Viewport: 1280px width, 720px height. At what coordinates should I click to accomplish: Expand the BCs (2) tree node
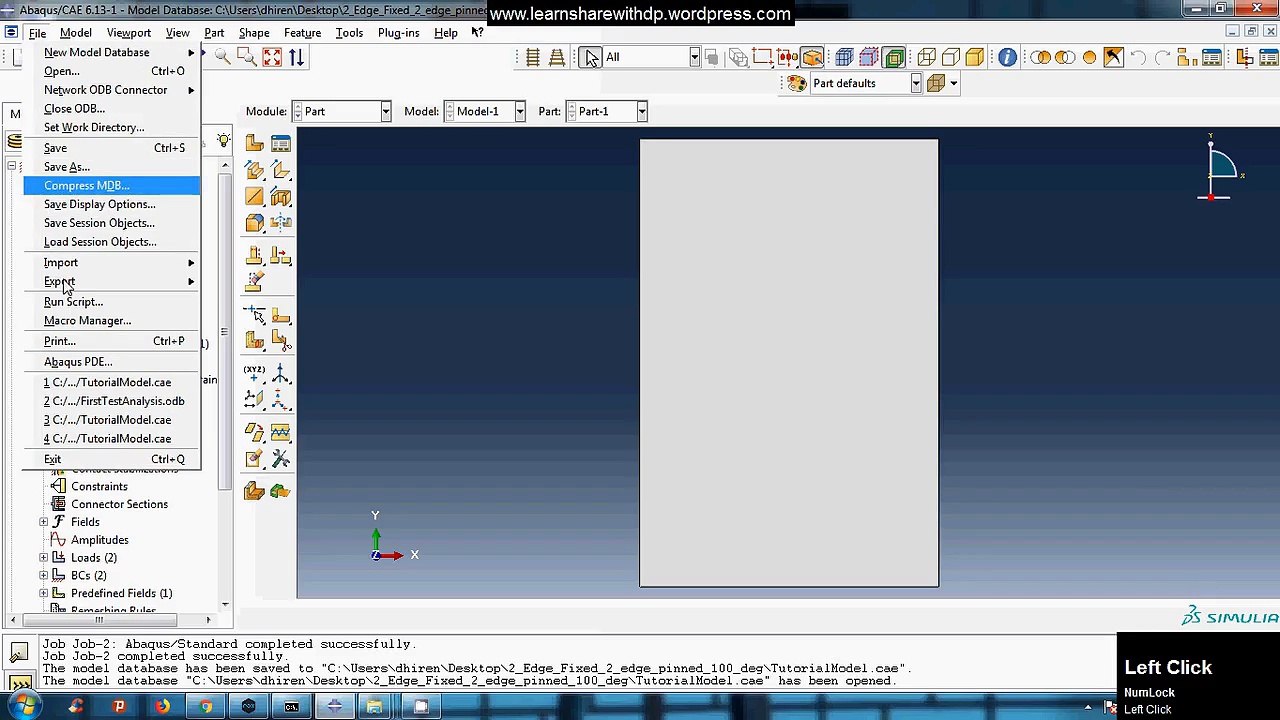[44, 576]
